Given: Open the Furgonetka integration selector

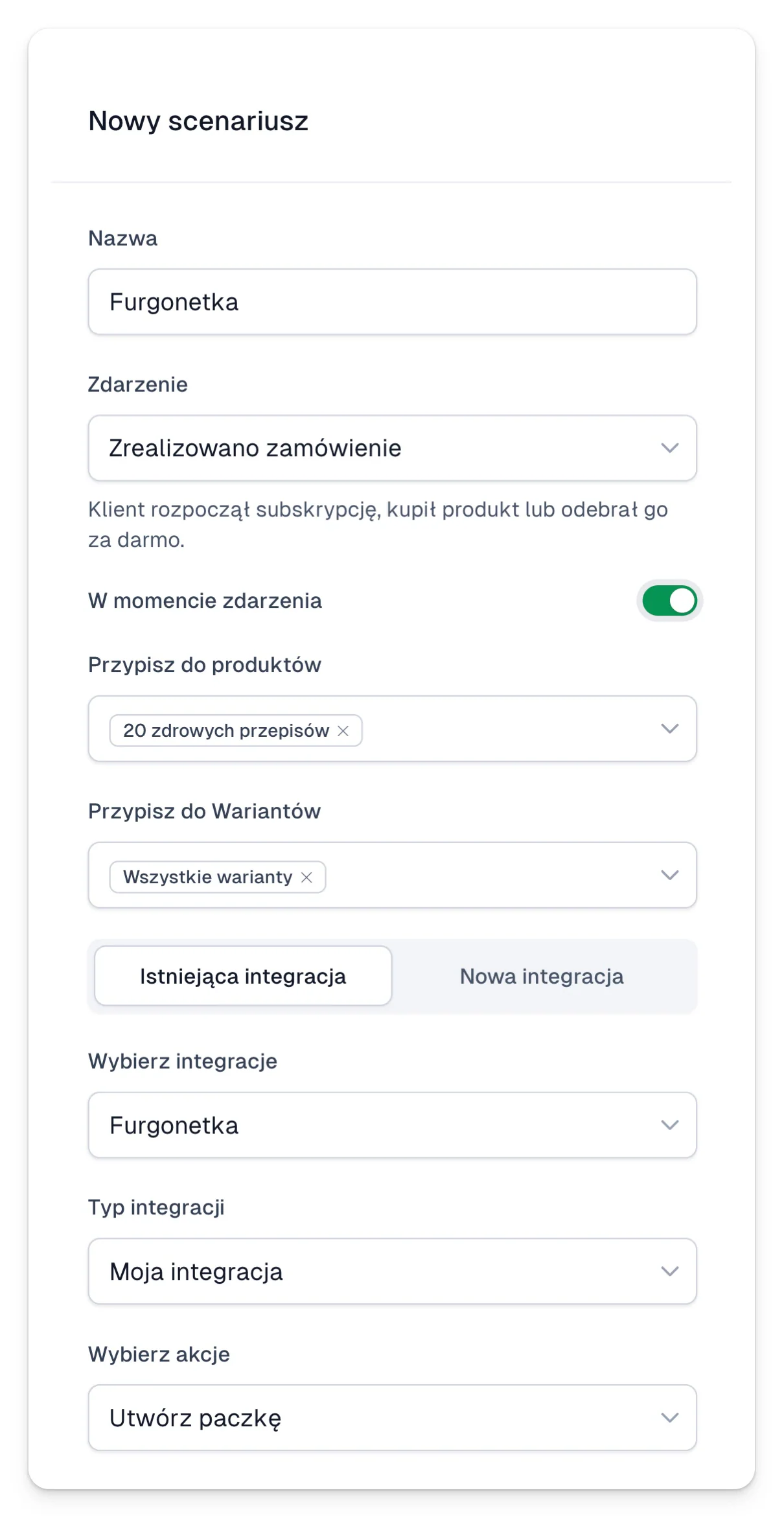Looking at the screenshot, I should (393, 1125).
